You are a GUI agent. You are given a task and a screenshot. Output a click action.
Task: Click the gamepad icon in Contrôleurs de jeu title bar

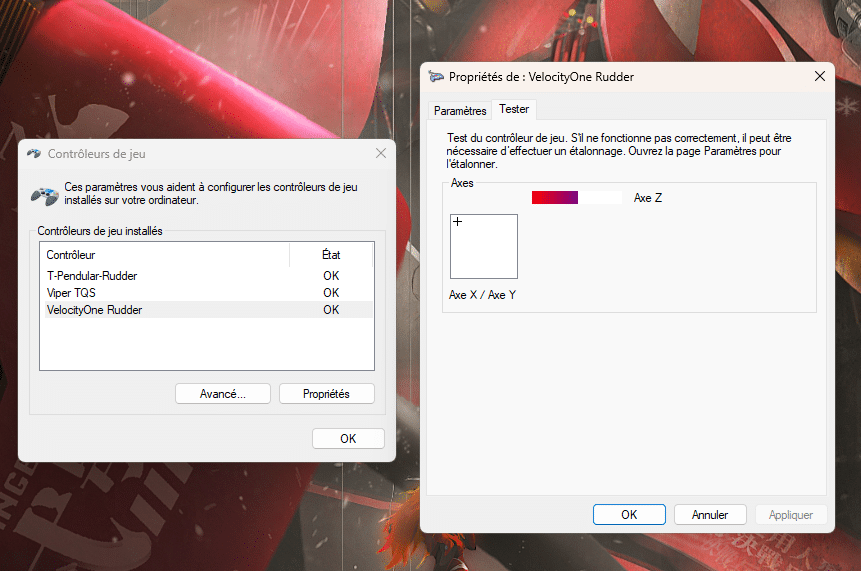coord(34,154)
